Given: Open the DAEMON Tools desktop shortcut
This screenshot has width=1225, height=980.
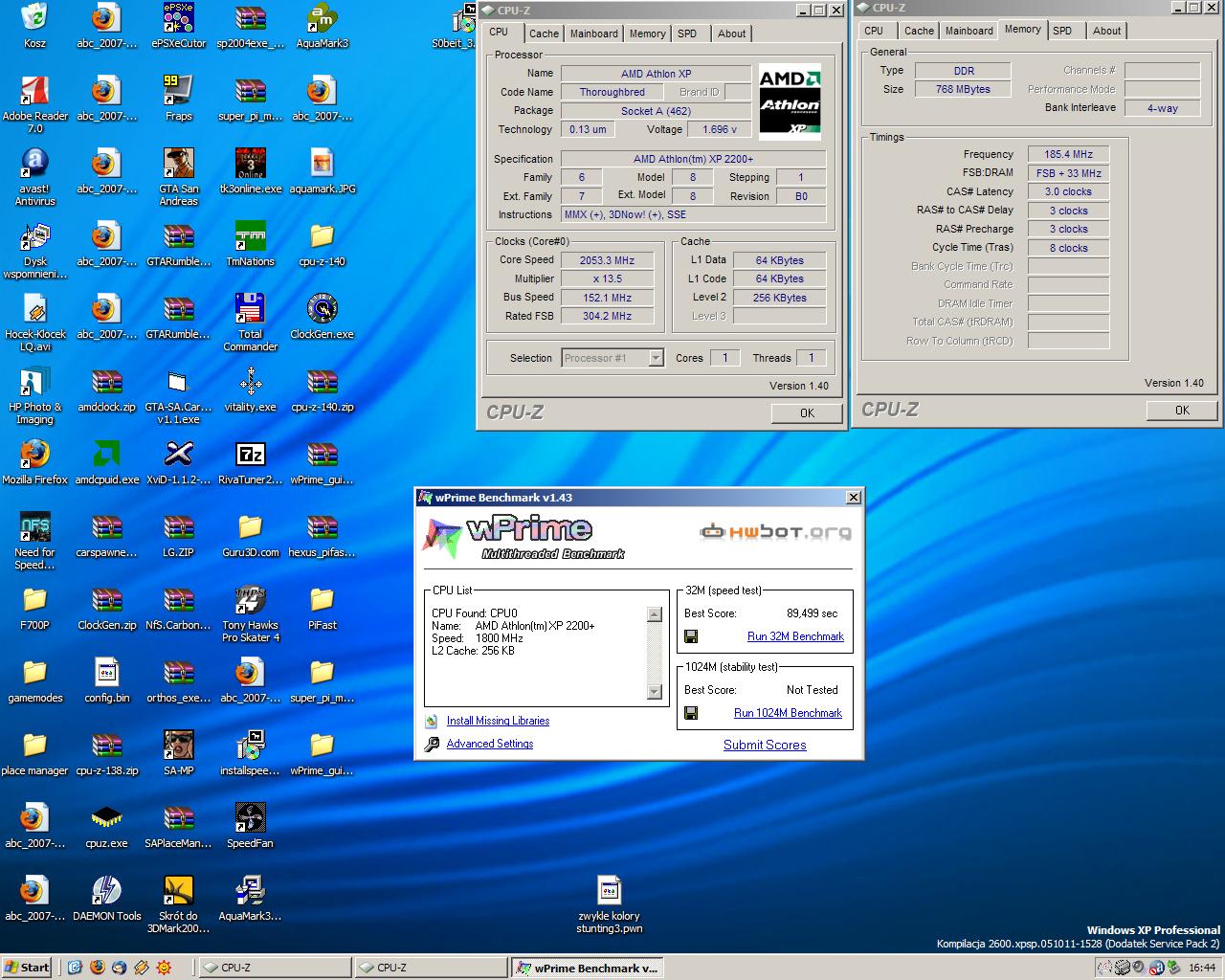Looking at the screenshot, I should 106,899.
